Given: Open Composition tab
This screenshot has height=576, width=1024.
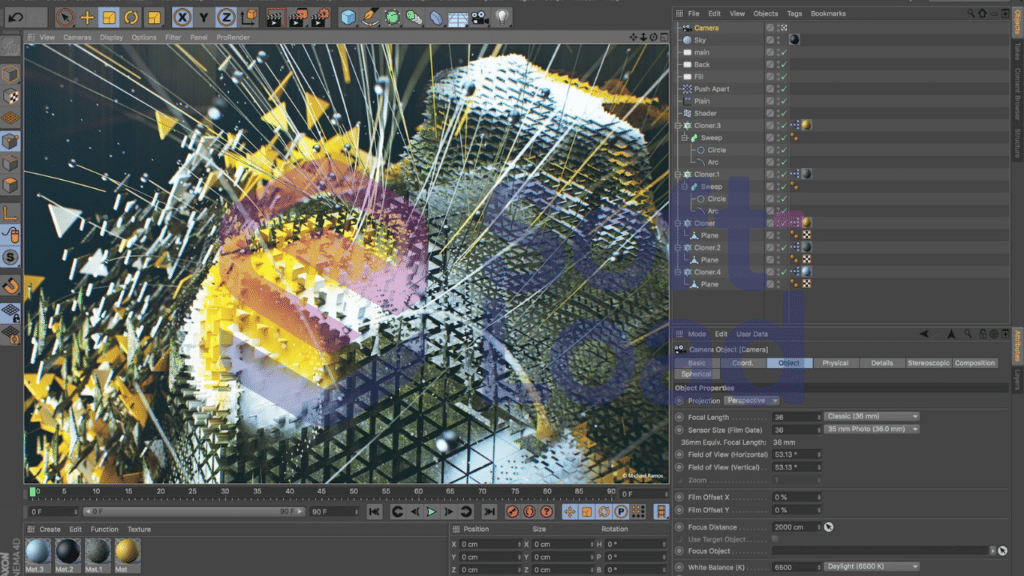Looking at the screenshot, I should click(974, 362).
